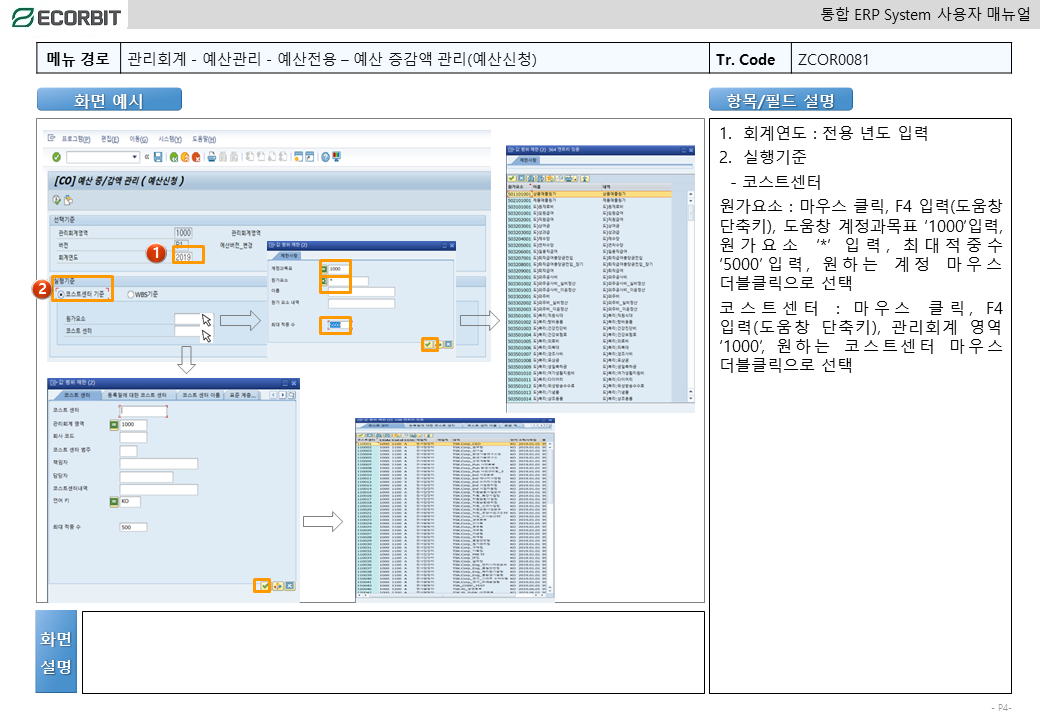Open the 시스템 menu
The width and height of the screenshot is (1040, 720).
[168, 139]
